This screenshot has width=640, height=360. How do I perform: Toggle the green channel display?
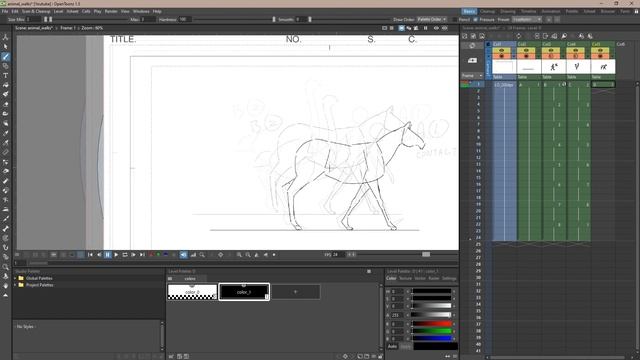click(x=159, y=255)
